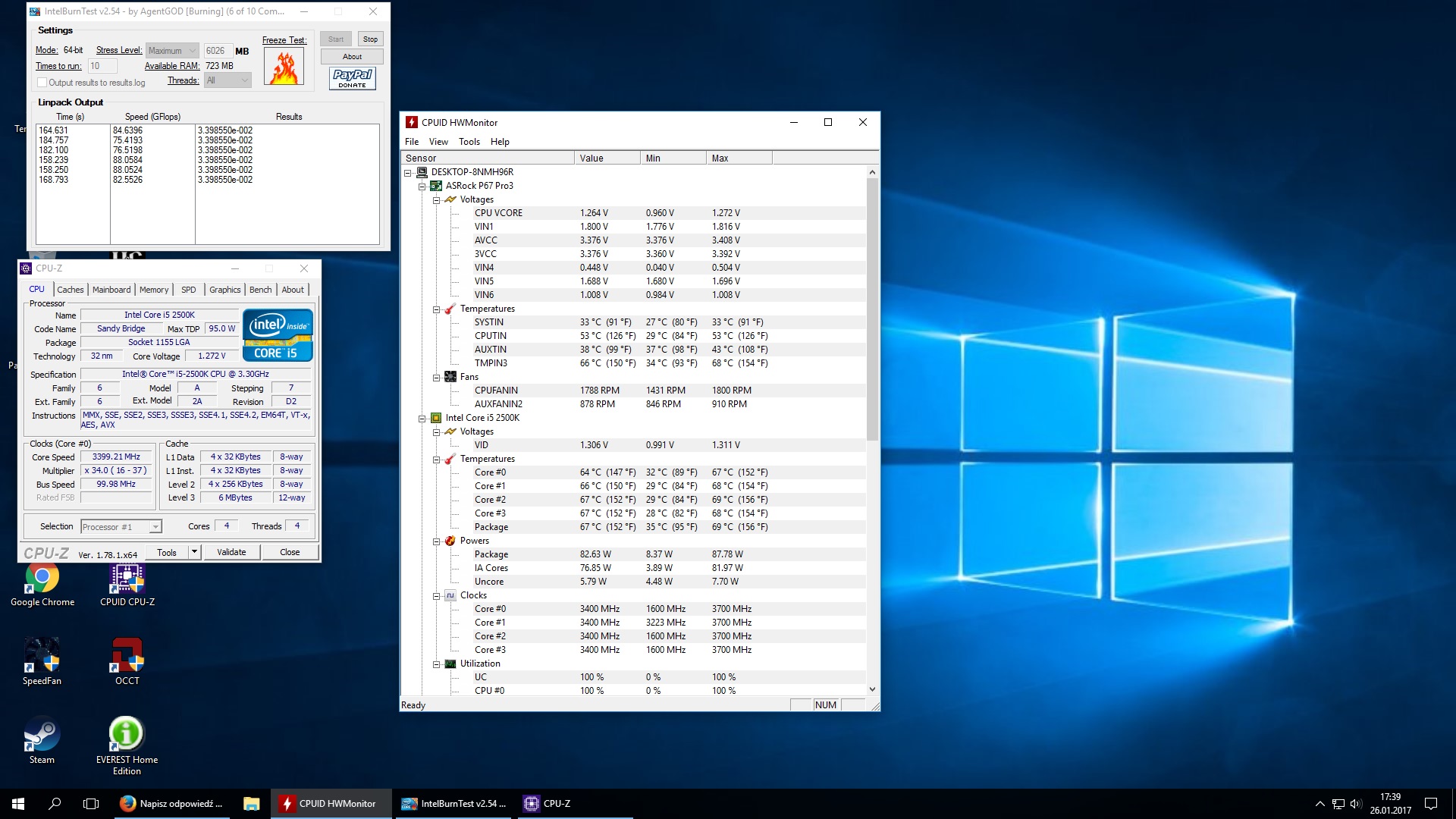Screen dimensions: 1456x819
Task: Click the HWMonitor vertical scrollbar down arrow
Action: tap(872, 689)
